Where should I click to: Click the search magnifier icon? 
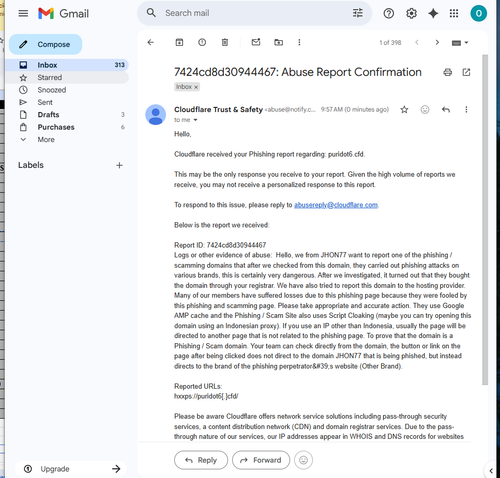coord(151,13)
